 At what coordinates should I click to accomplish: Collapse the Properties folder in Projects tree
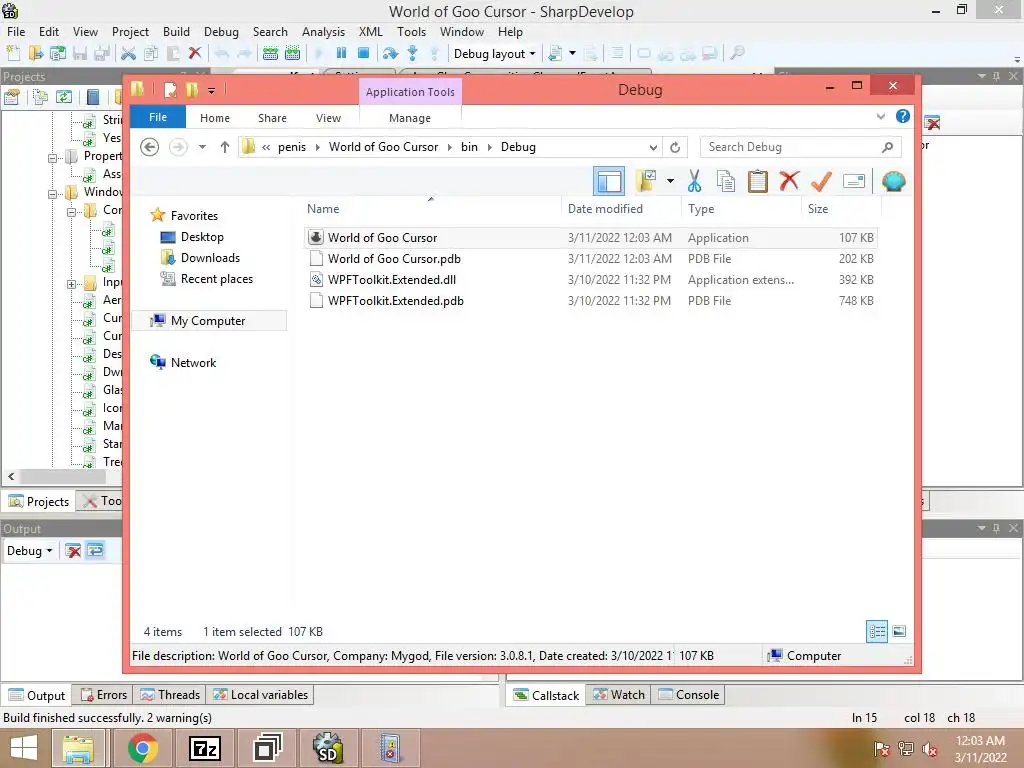[x=52, y=157]
